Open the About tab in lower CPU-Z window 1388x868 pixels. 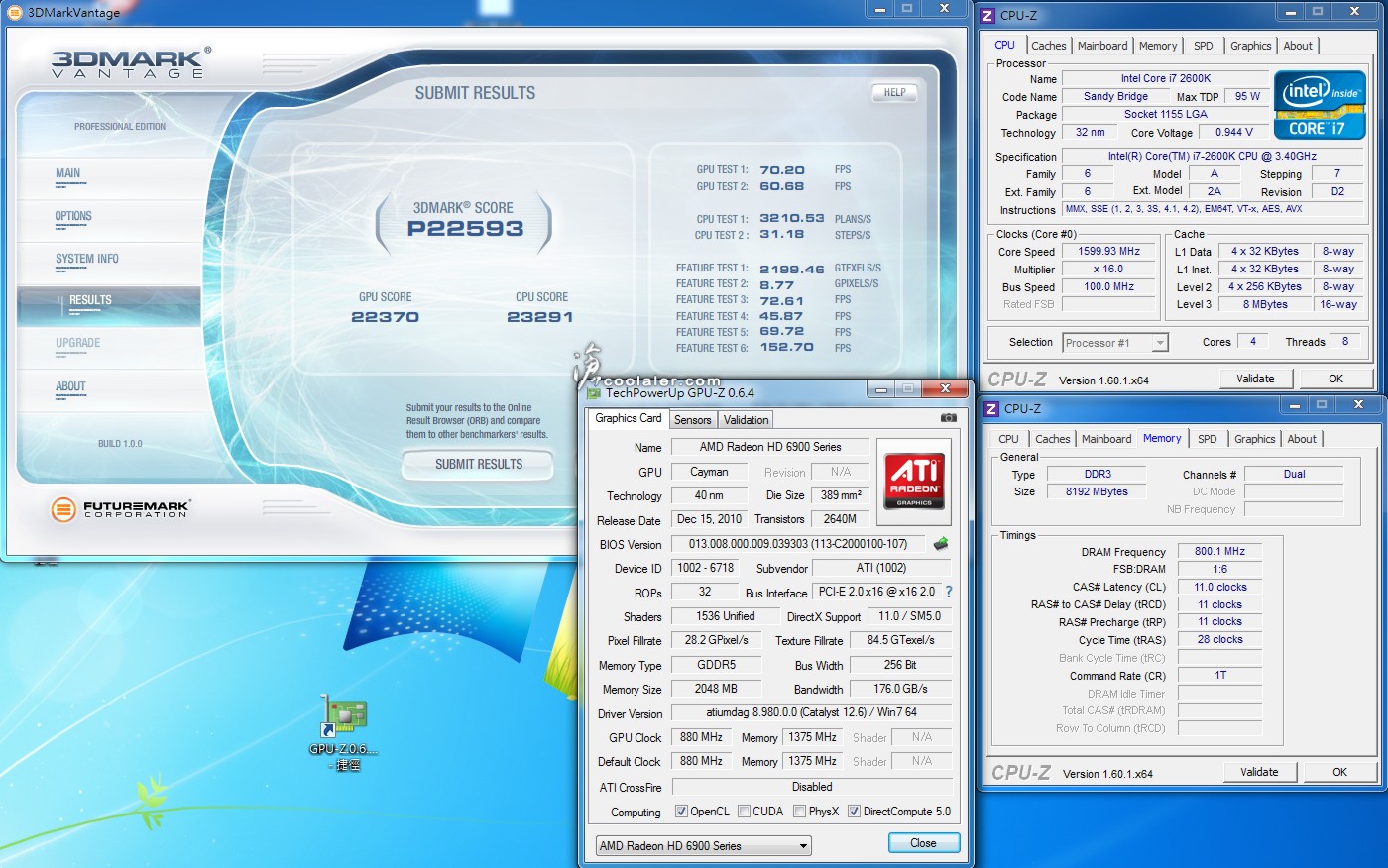click(1302, 439)
